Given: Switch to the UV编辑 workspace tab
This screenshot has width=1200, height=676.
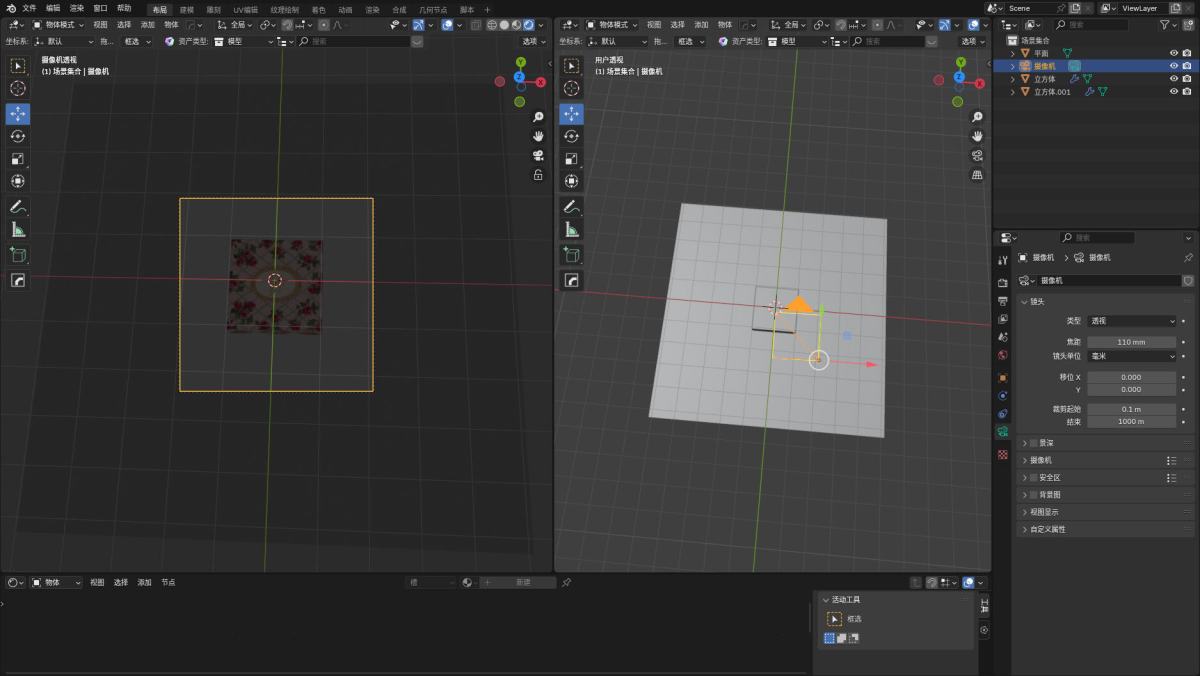Looking at the screenshot, I should 245,9.
